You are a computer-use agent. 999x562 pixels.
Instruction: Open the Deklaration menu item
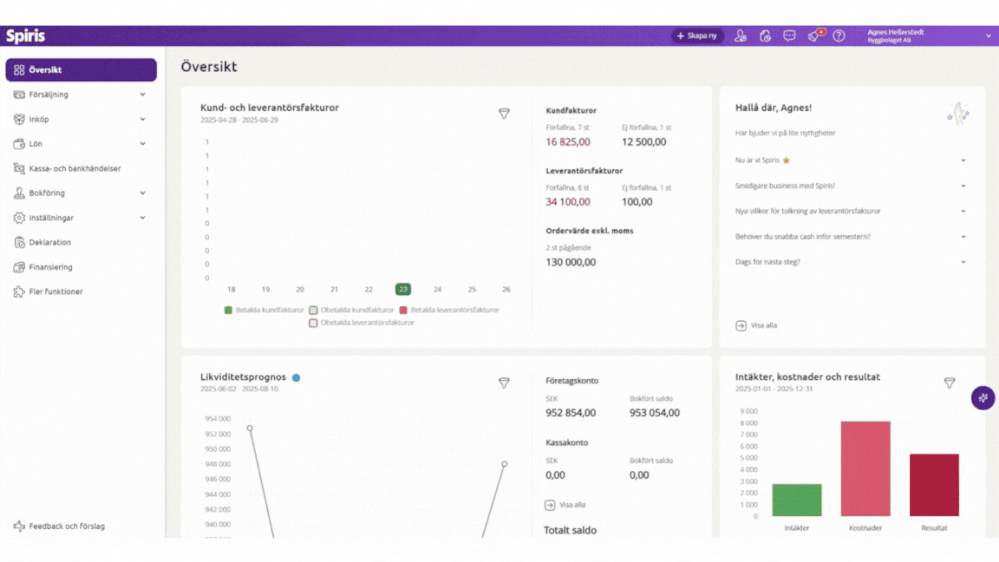(x=50, y=242)
